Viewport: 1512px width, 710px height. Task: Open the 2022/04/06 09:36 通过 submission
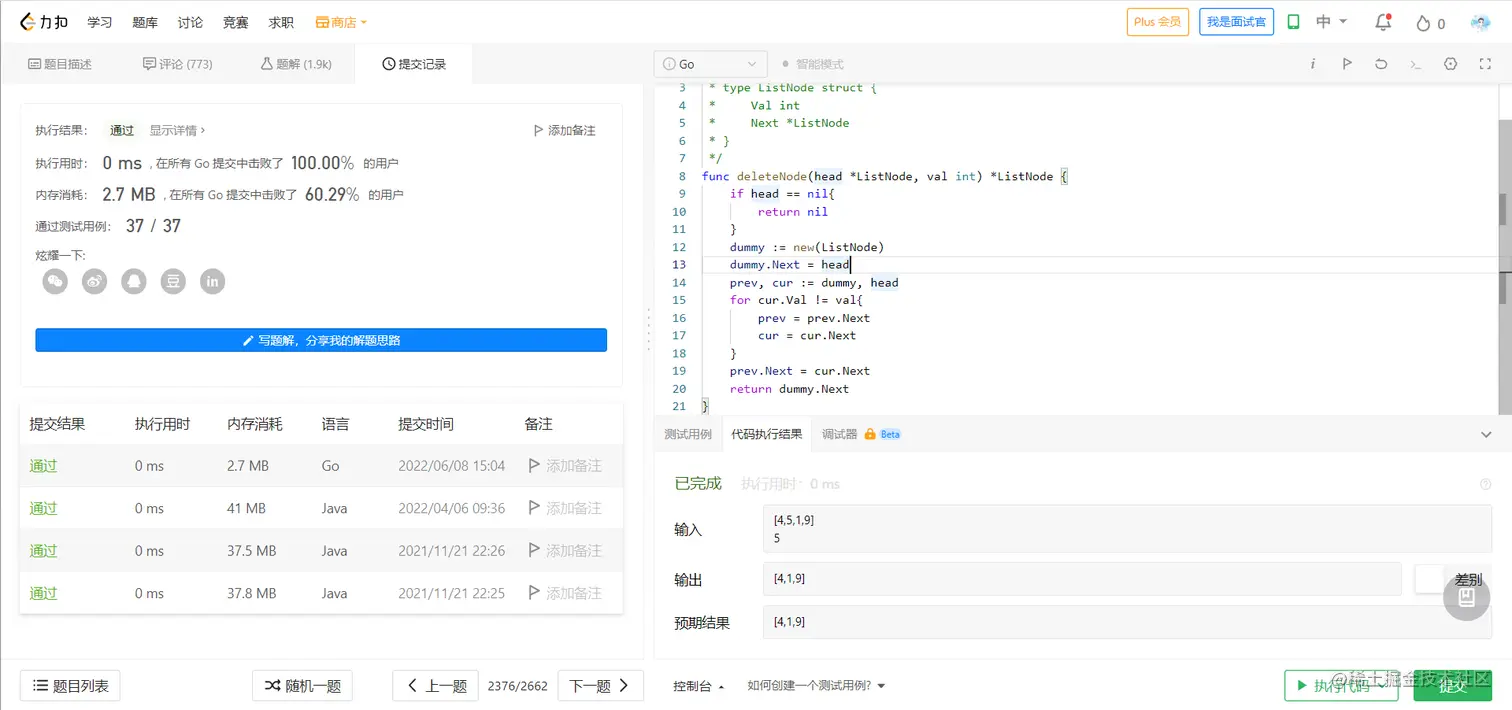(43, 508)
